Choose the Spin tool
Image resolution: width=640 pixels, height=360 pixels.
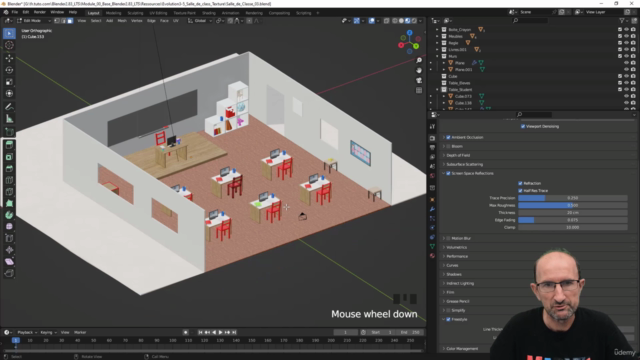click(9, 215)
